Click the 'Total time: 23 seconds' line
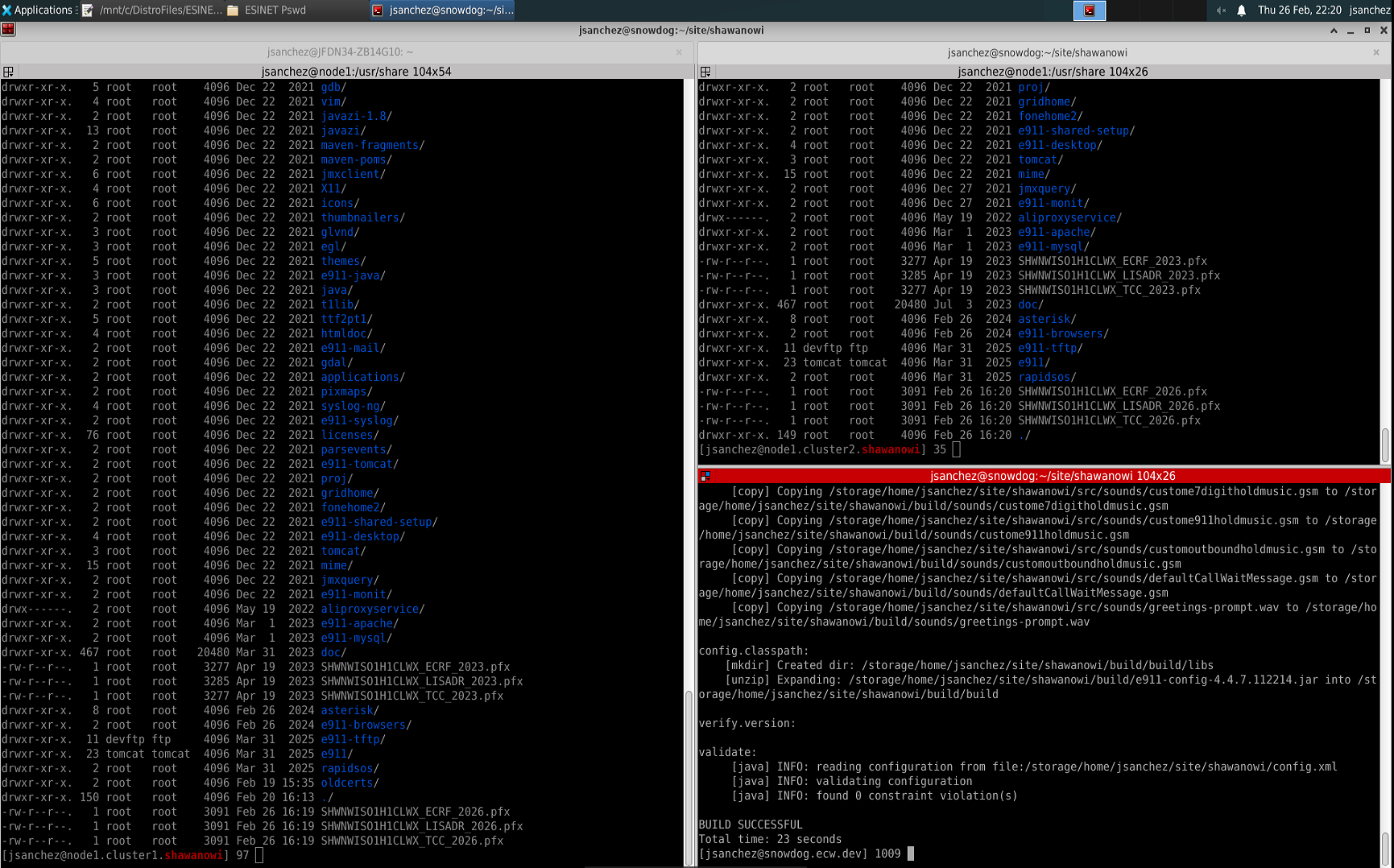 770,839
